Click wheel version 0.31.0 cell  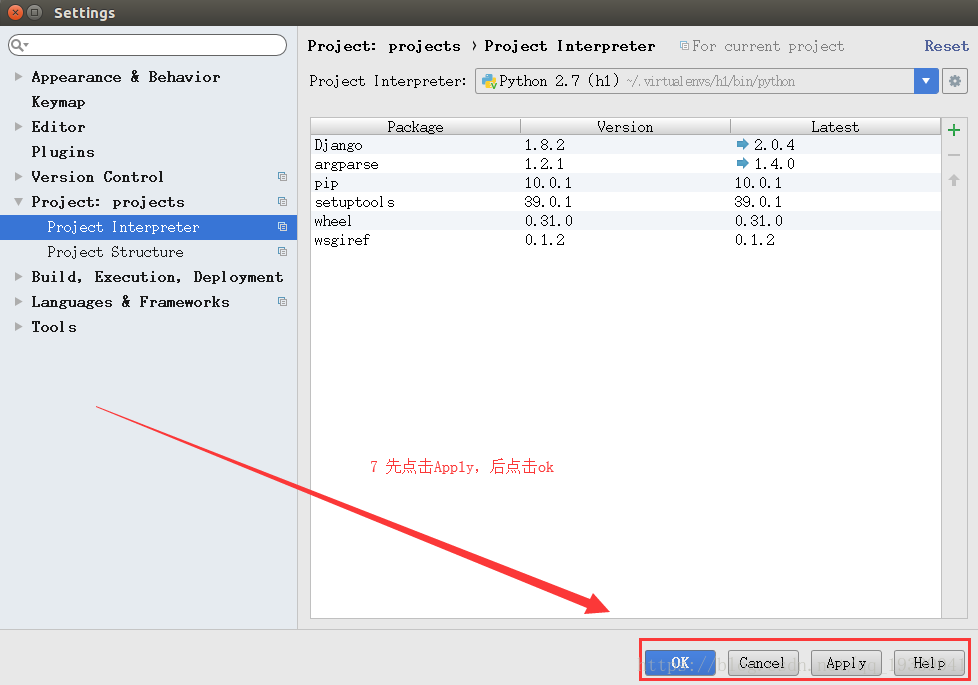pos(548,221)
